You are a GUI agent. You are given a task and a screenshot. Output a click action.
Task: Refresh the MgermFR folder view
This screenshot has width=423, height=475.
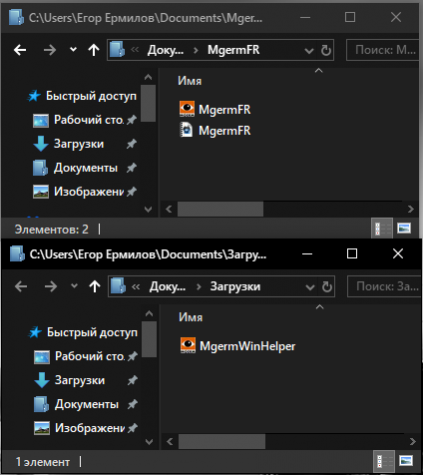[326, 50]
